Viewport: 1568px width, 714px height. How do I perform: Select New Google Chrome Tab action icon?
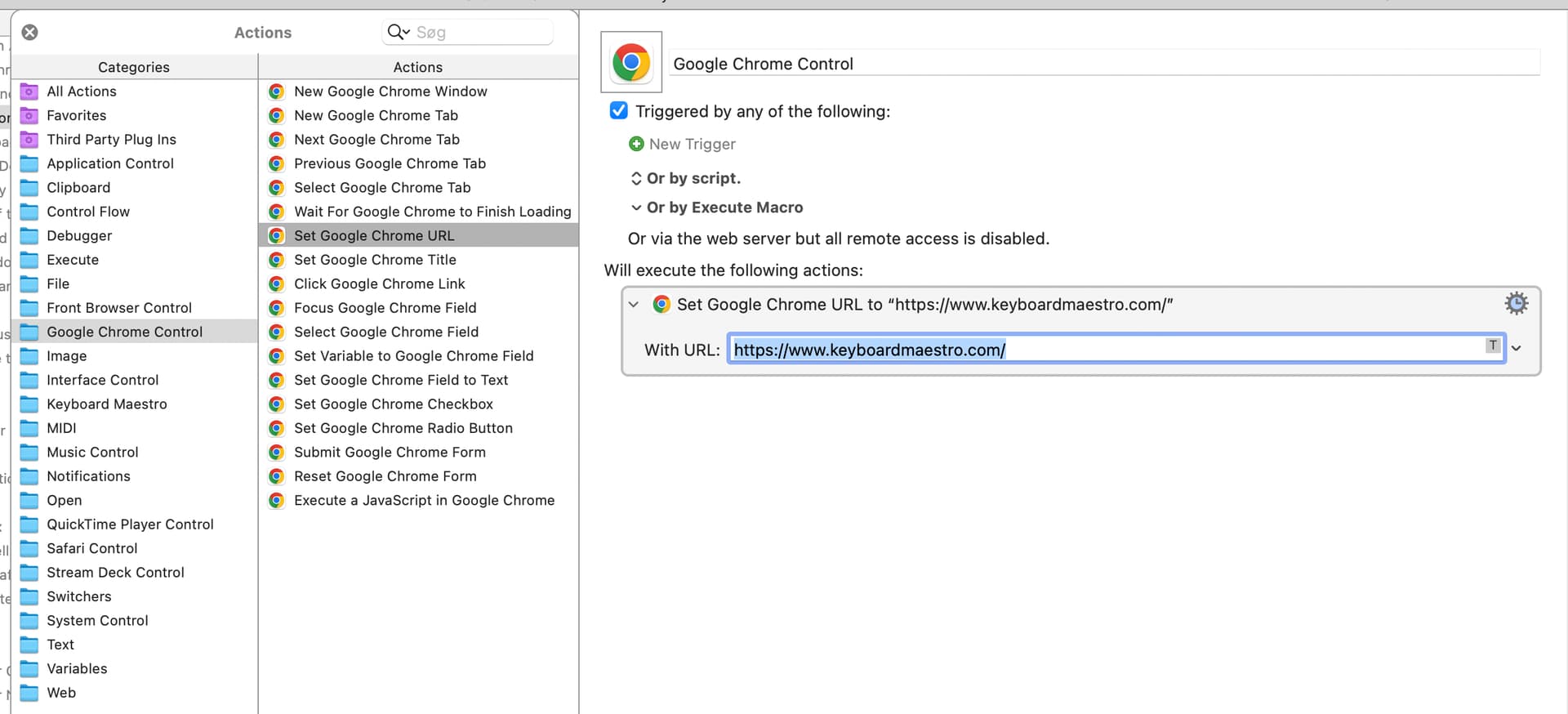277,115
